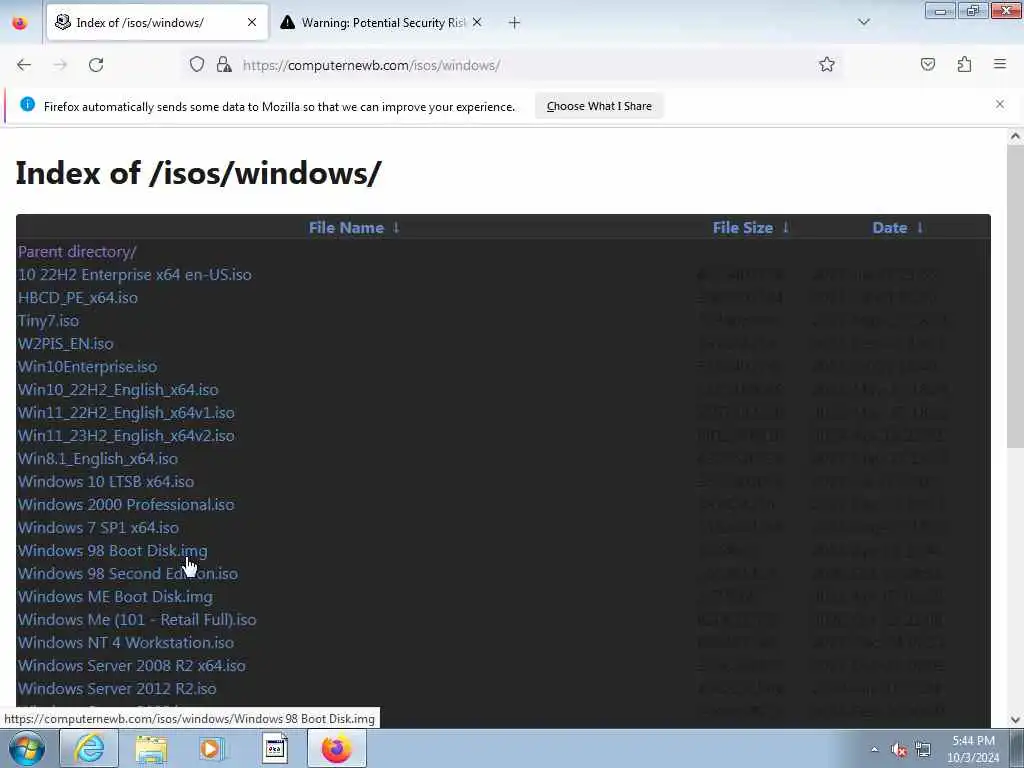This screenshot has height=768, width=1024.
Task: Click the Windows 98 Boot Disk.img link
Action: coord(112,551)
